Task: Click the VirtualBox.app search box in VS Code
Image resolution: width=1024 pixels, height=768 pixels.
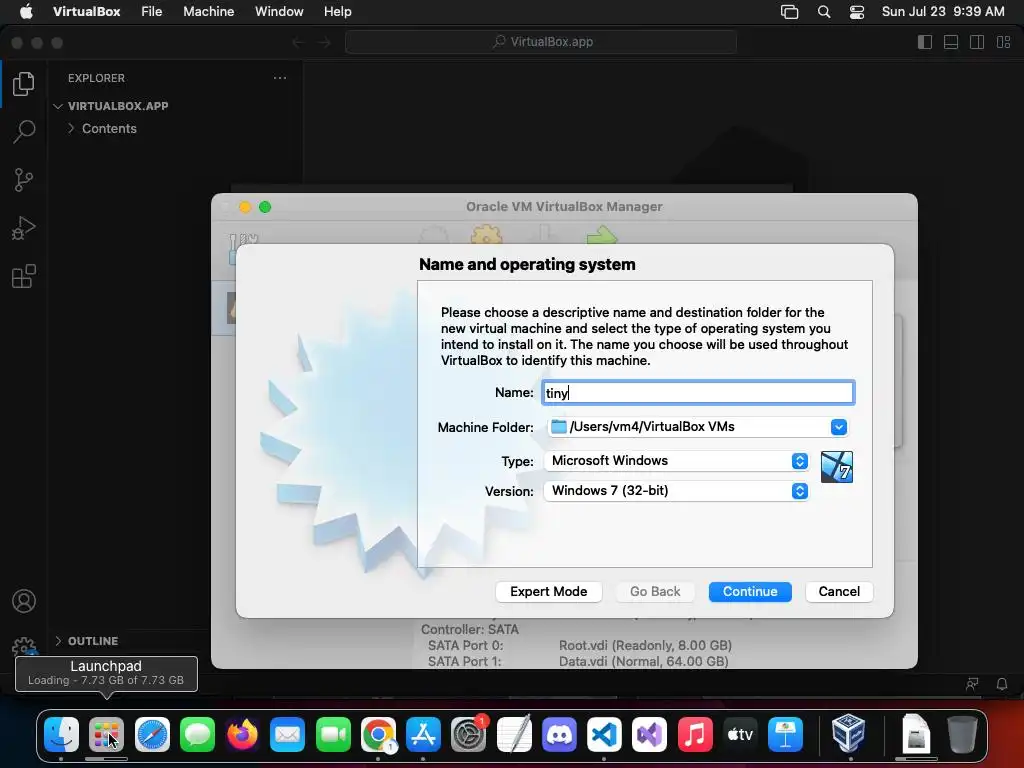Action: [541, 42]
